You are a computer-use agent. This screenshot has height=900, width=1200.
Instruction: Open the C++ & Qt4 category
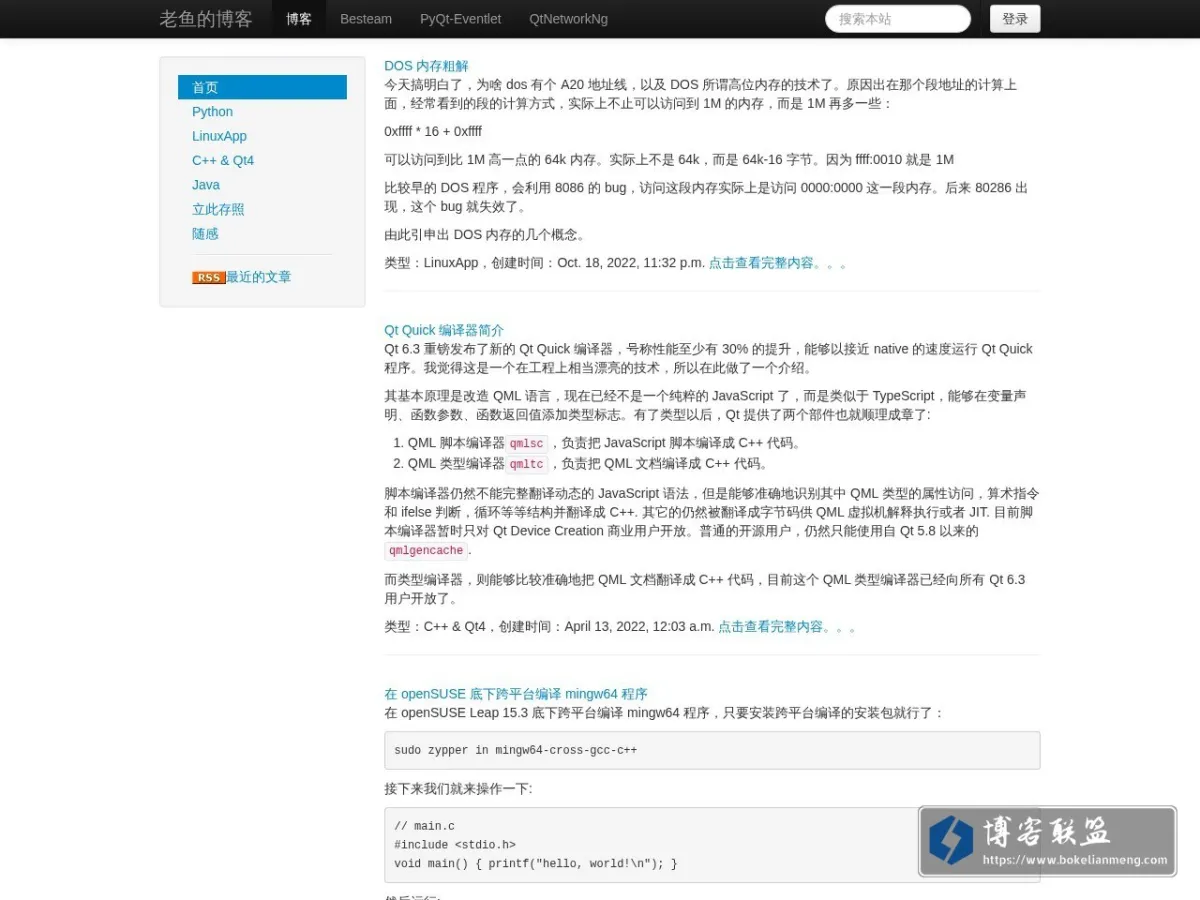pyautogui.click(x=223, y=160)
